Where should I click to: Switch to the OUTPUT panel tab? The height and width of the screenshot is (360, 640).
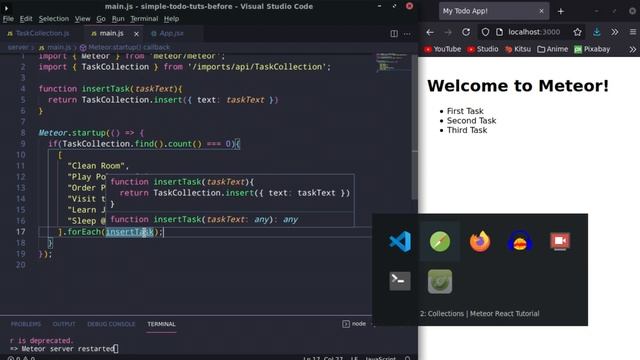tap(64, 324)
